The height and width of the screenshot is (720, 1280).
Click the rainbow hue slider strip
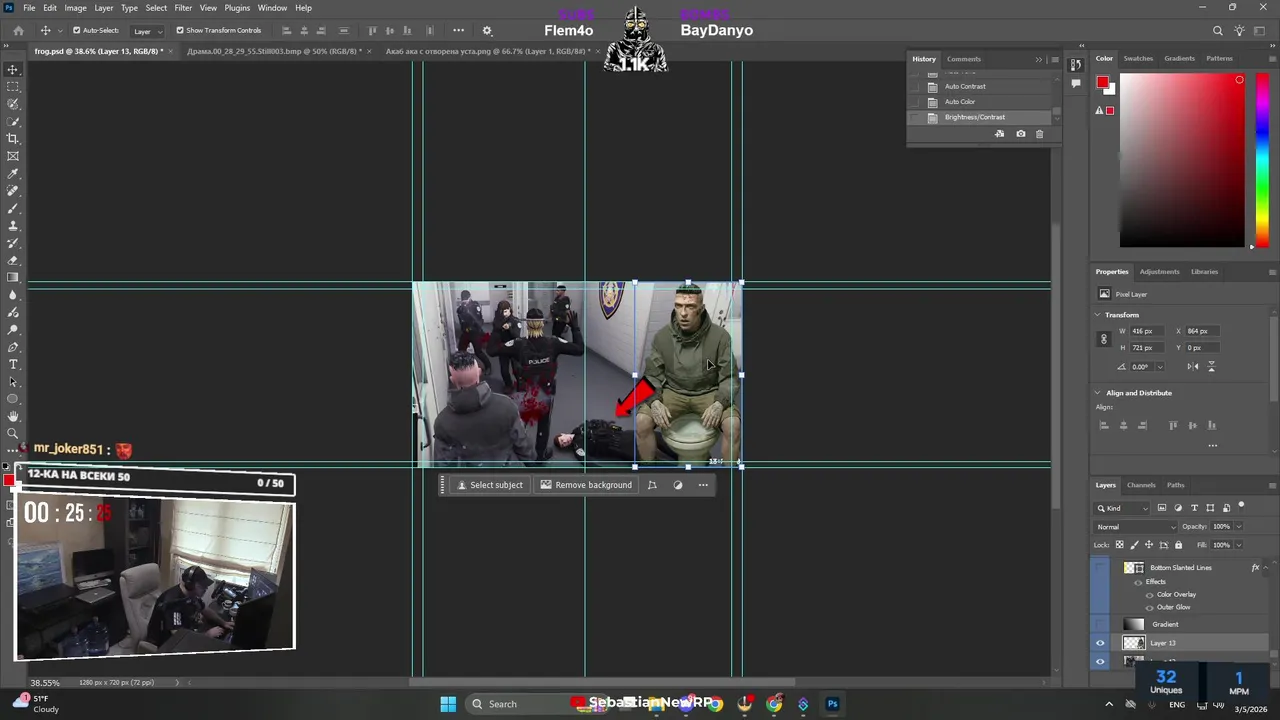point(1261,160)
